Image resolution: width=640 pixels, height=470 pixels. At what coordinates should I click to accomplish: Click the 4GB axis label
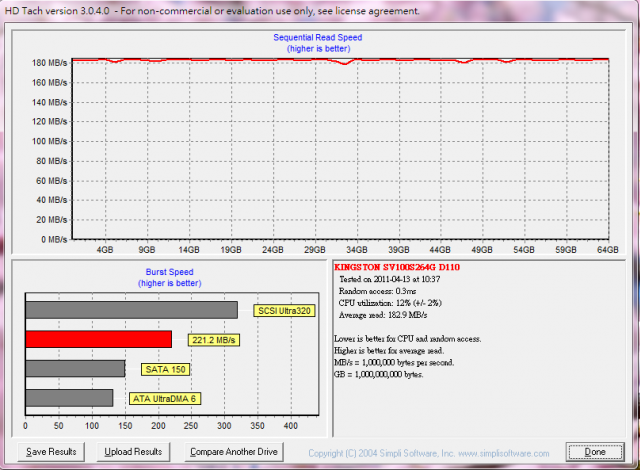pyautogui.click(x=105, y=250)
